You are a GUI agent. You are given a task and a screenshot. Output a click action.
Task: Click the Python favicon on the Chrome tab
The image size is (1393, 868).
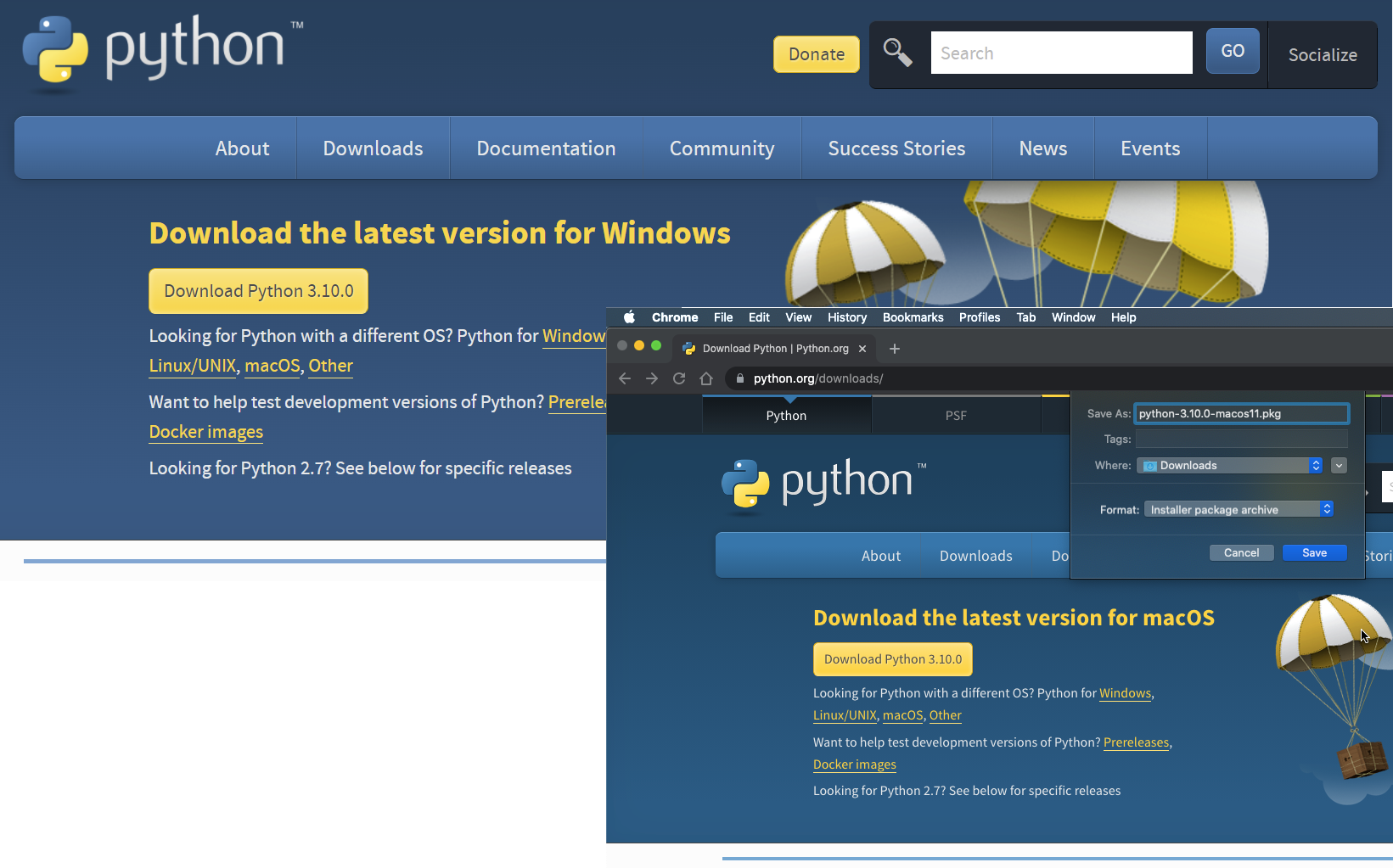pyautogui.click(x=689, y=349)
